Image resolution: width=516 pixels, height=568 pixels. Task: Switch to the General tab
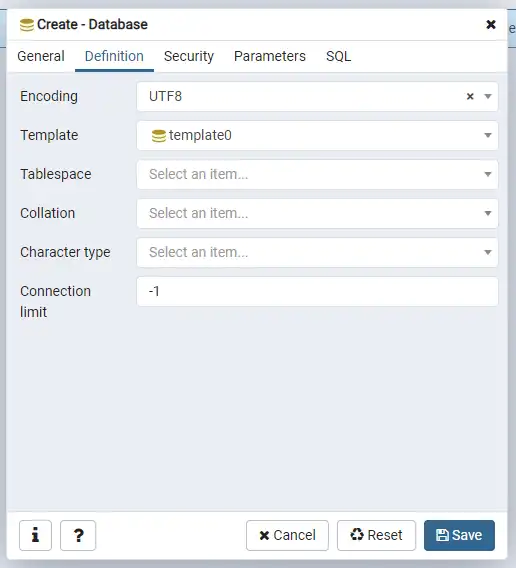41,56
